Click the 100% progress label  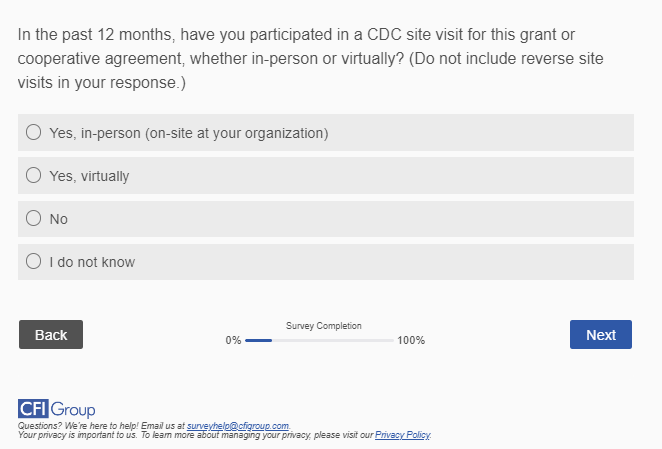411,341
